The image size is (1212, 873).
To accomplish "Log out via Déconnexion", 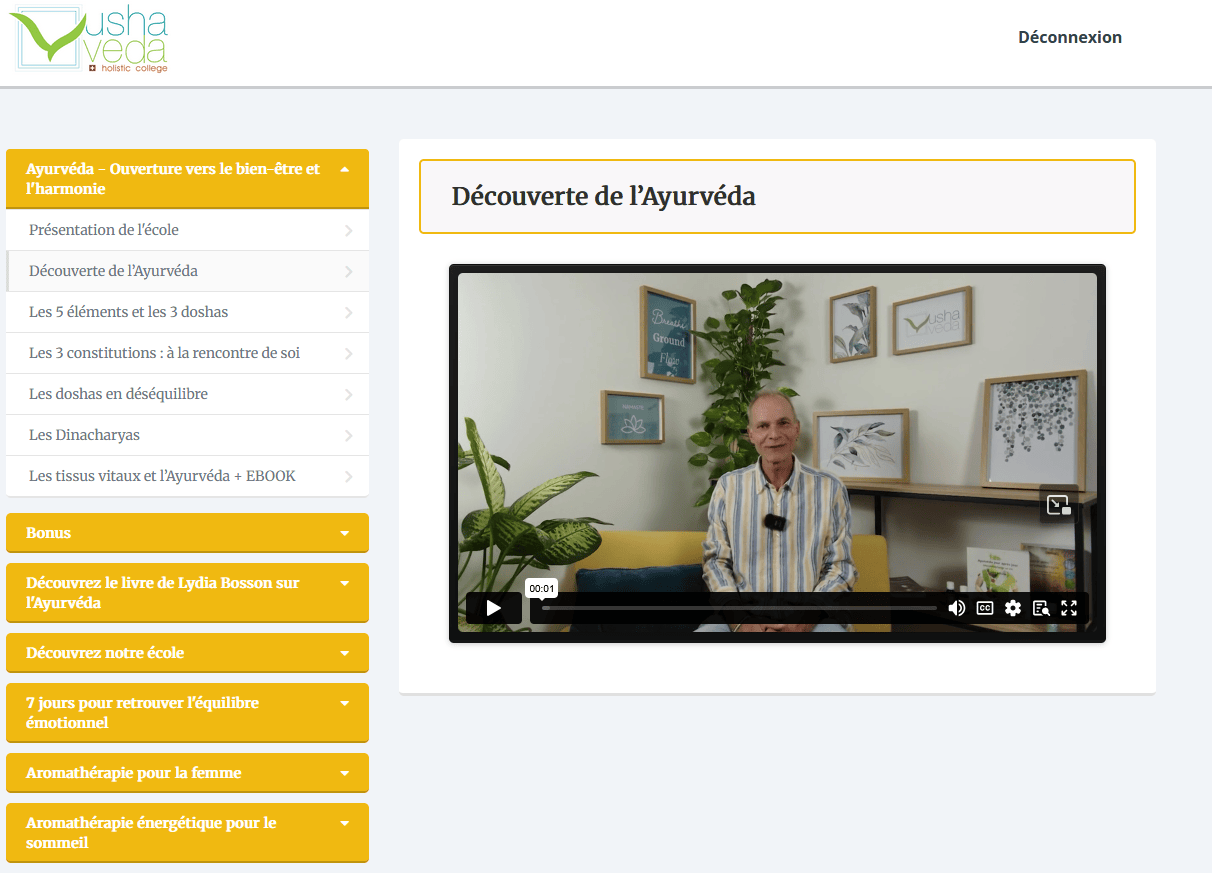I will coord(1069,37).
